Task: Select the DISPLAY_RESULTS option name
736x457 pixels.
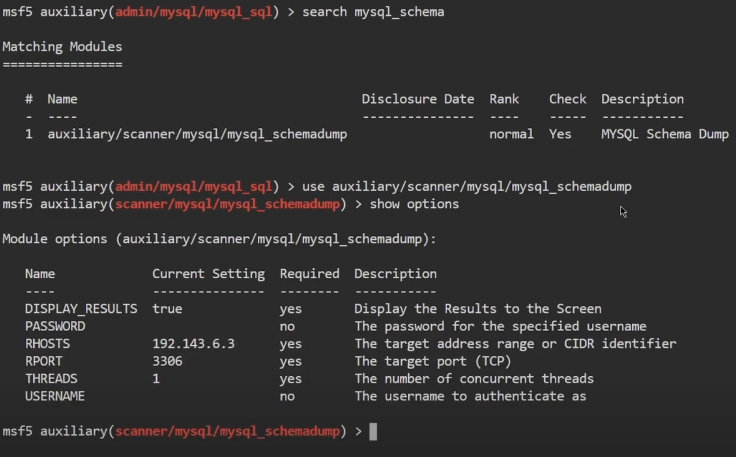Action: point(81,309)
